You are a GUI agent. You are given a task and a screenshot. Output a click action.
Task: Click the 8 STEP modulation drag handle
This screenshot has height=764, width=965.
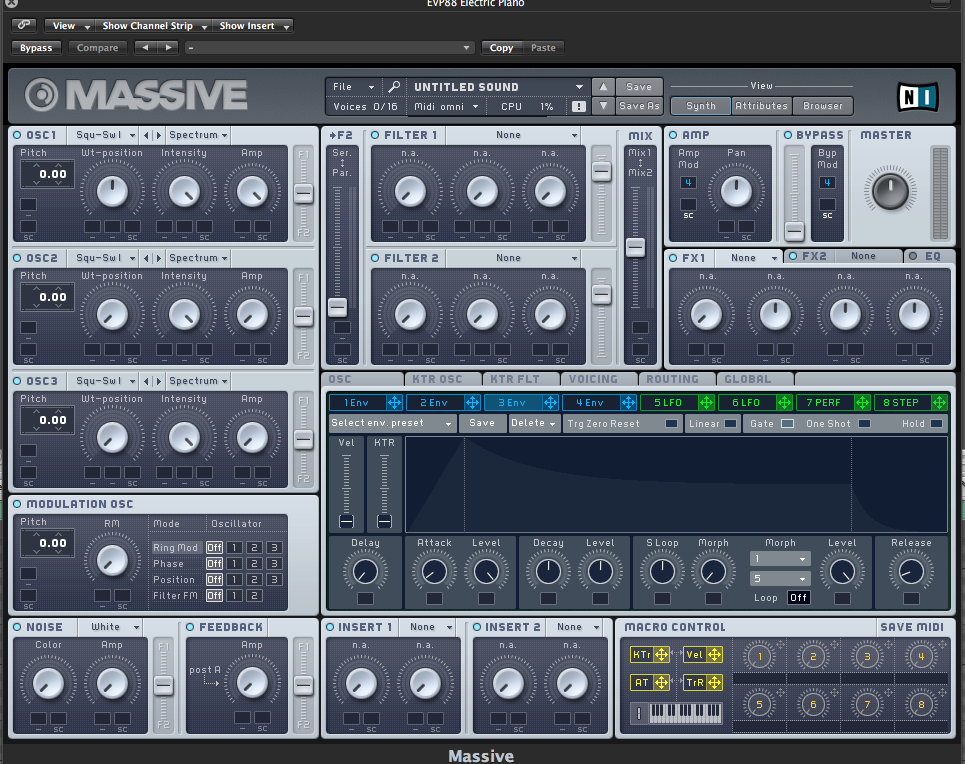coord(939,403)
